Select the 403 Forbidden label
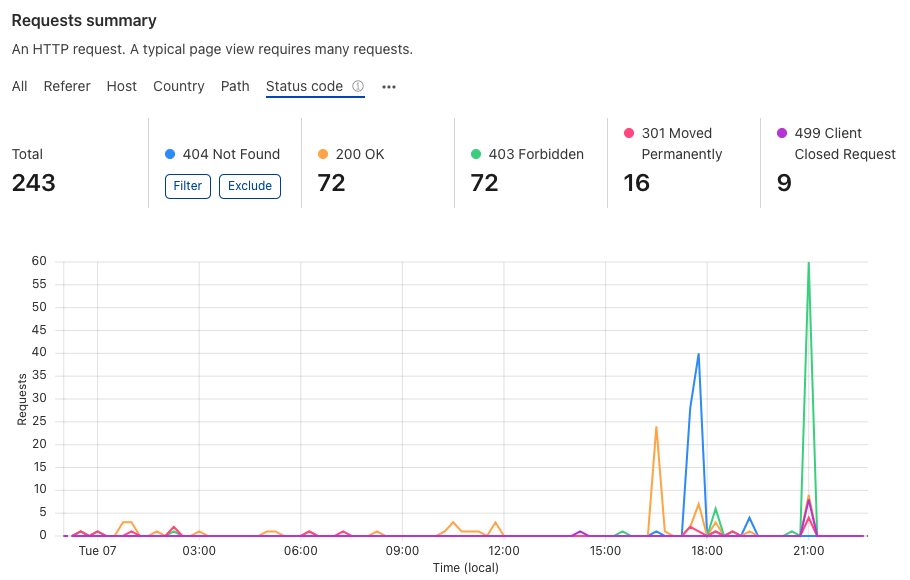This screenshot has height=580, width=910. click(x=536, y=154)
